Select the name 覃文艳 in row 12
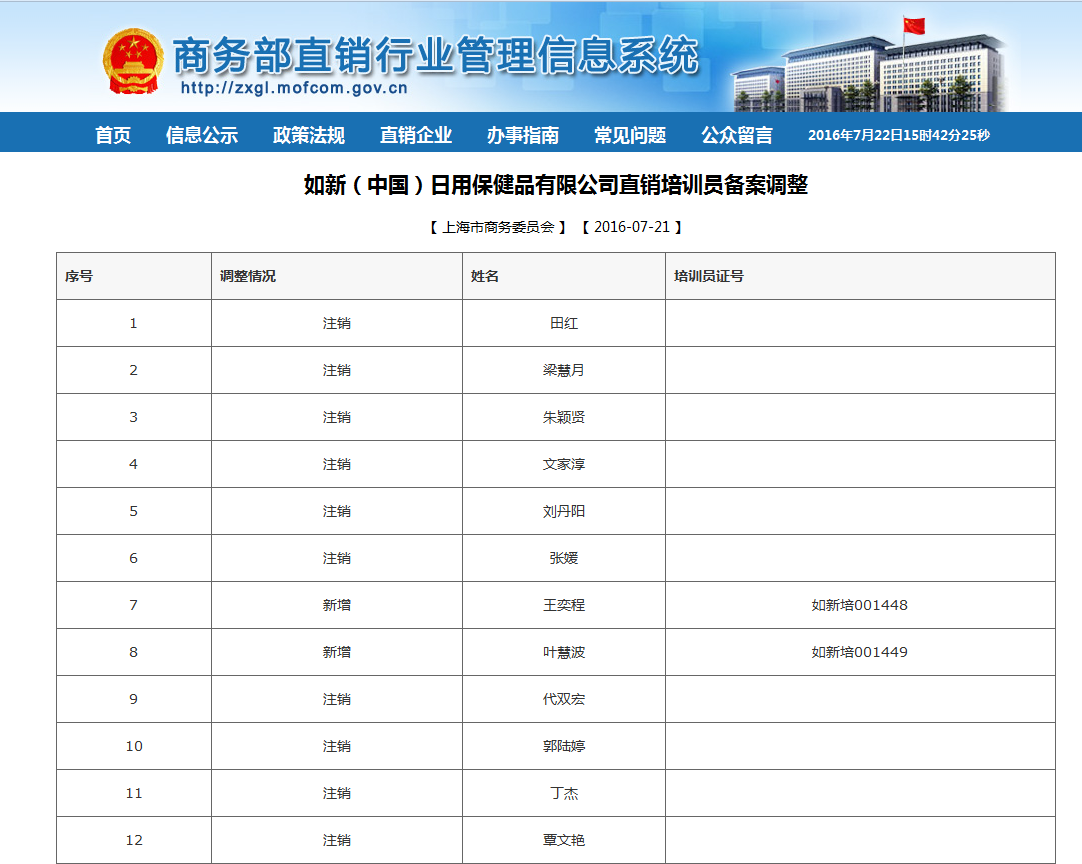 [564, 840]
